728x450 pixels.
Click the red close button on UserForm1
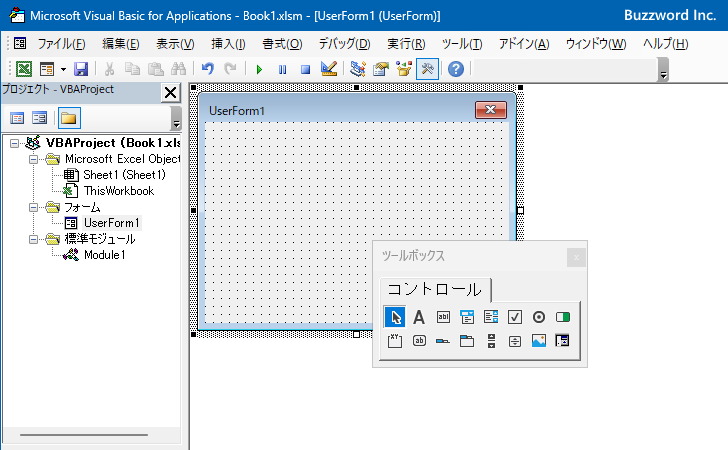491,110
